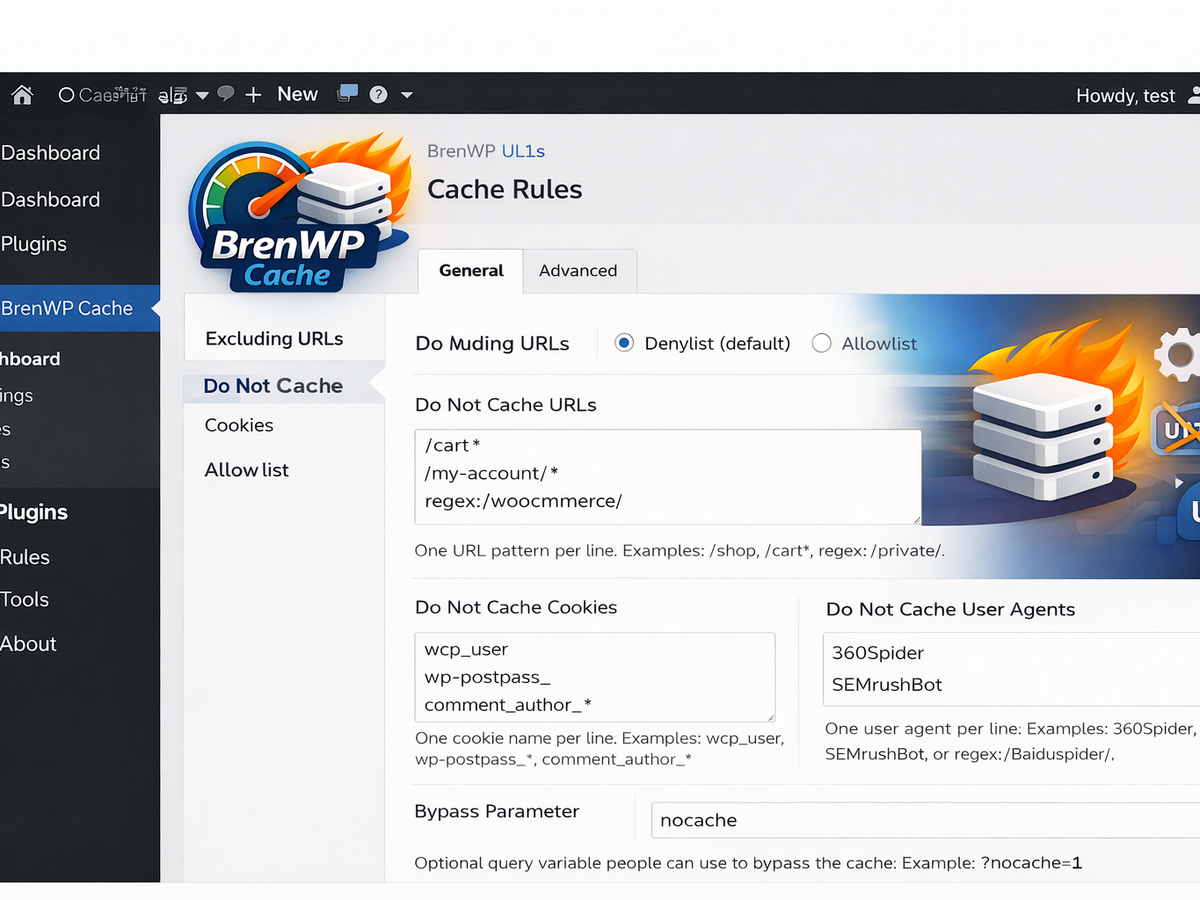Click the comments speech bubble icon
This screenshot has width=1200, height=900.
(x=226, y=94)
